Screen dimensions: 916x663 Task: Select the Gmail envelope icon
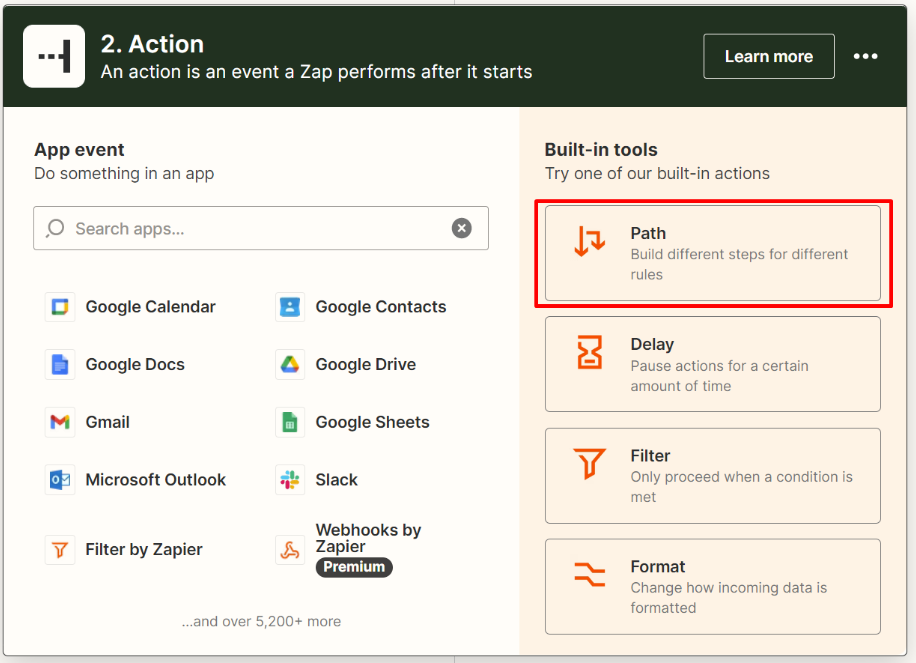click(x=60, y=422)
